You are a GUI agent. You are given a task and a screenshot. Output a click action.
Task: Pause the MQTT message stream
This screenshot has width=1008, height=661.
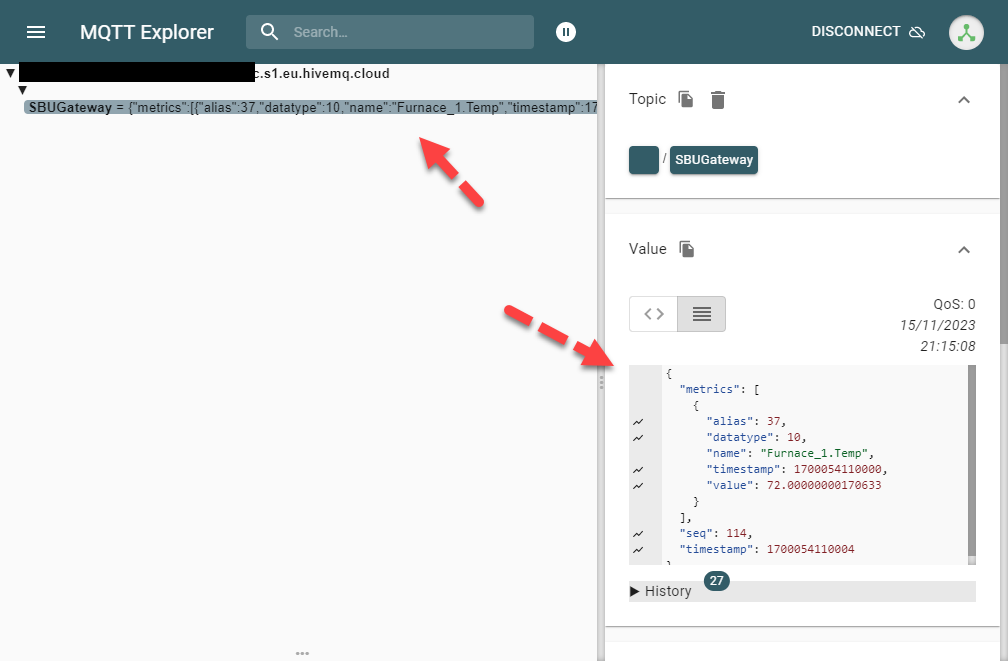[x=565, y=31]
